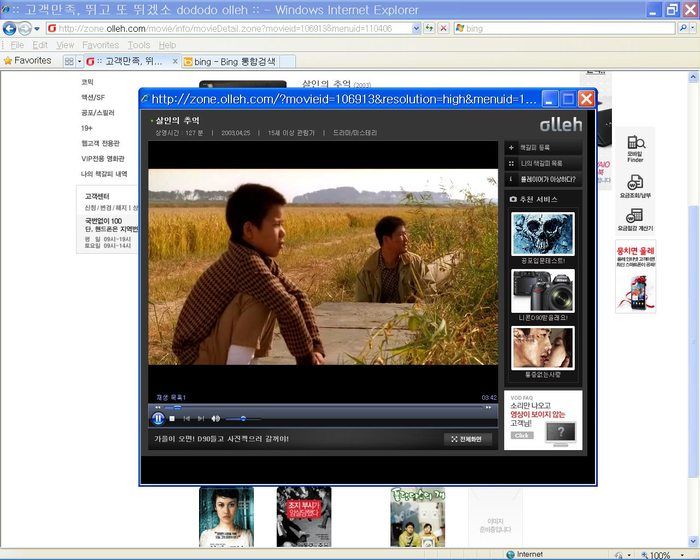Click the scrolling ad text under the player
700x560 pixels.
click(221, 439)
